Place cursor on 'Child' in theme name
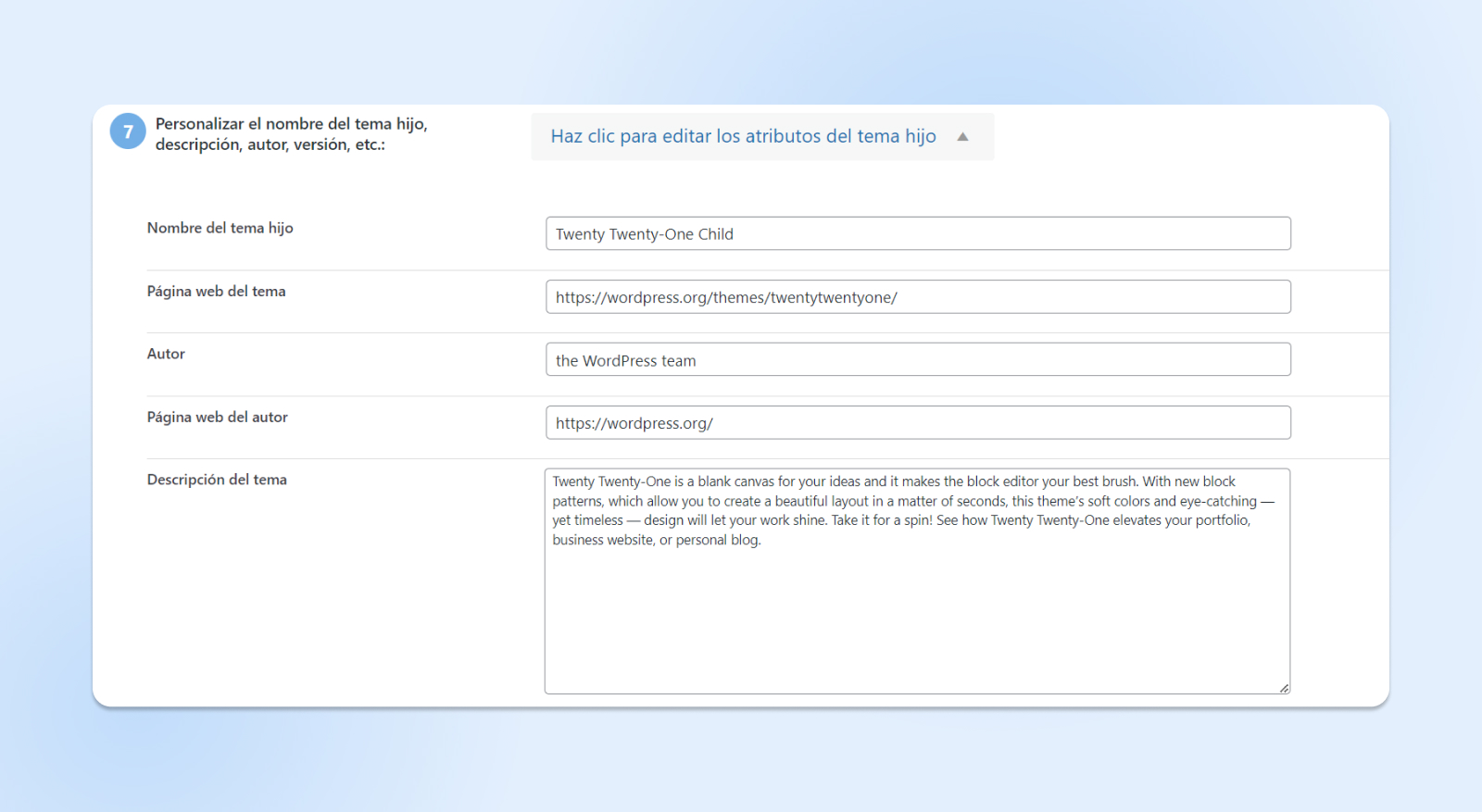Screen dimensions: 1482x812 [x=715, y=234]
